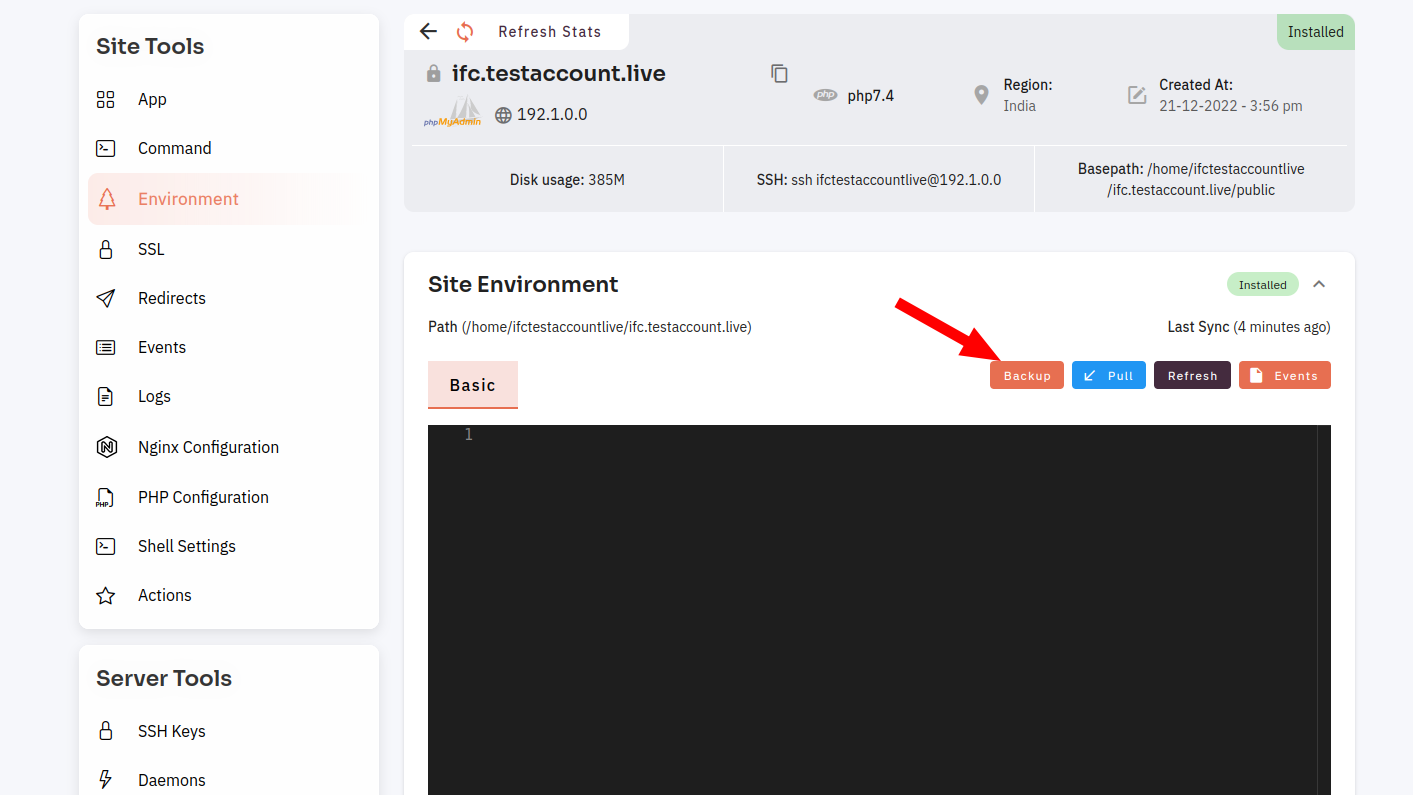Click the Created At edit icon
Viewport: 1413px width, 795px height.
pos(1137,95)
